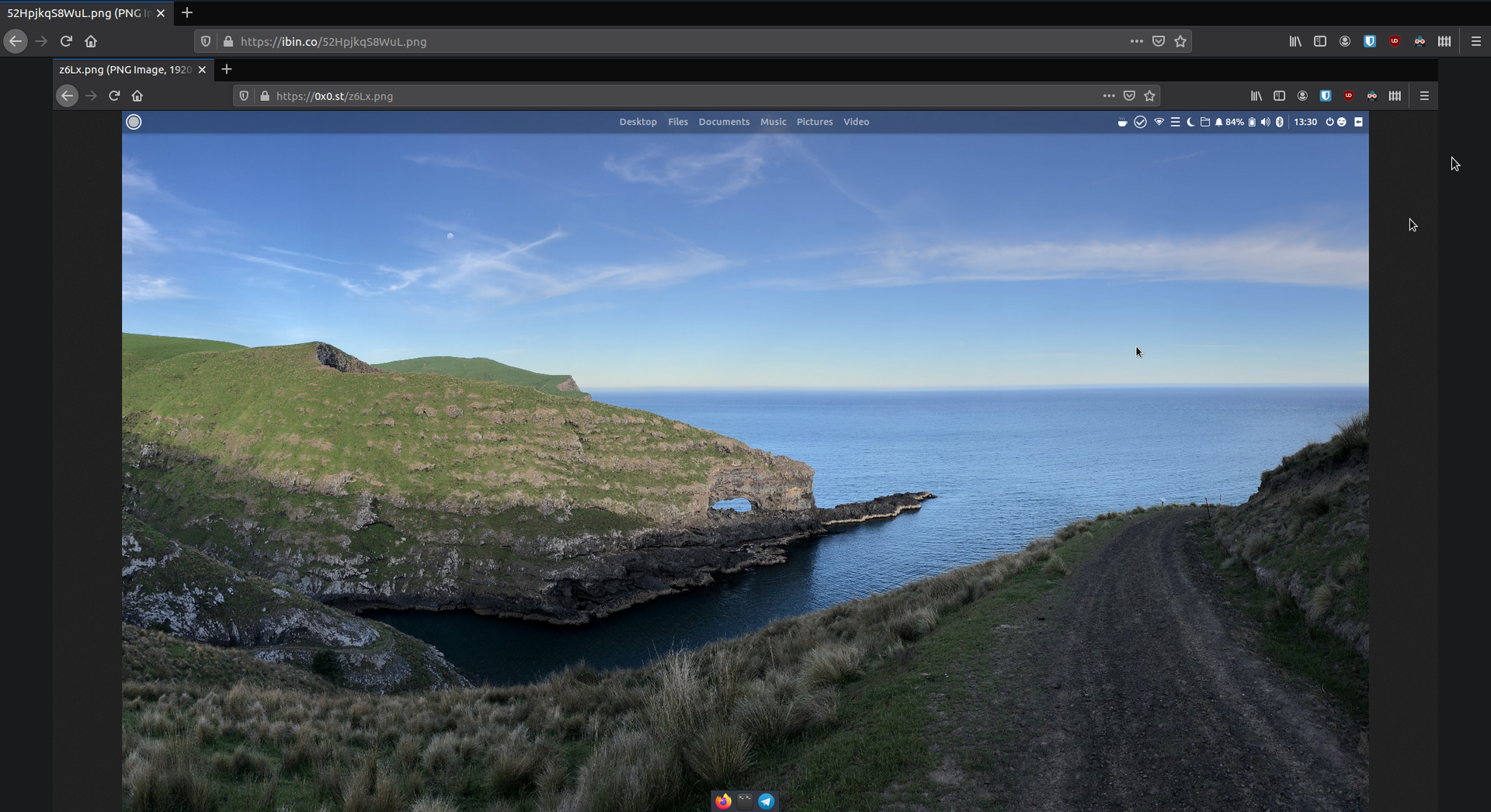
Task: Toggle the coffee cup caffeine tray icon
Action: pyautogui.click(x=1122, y=122)
